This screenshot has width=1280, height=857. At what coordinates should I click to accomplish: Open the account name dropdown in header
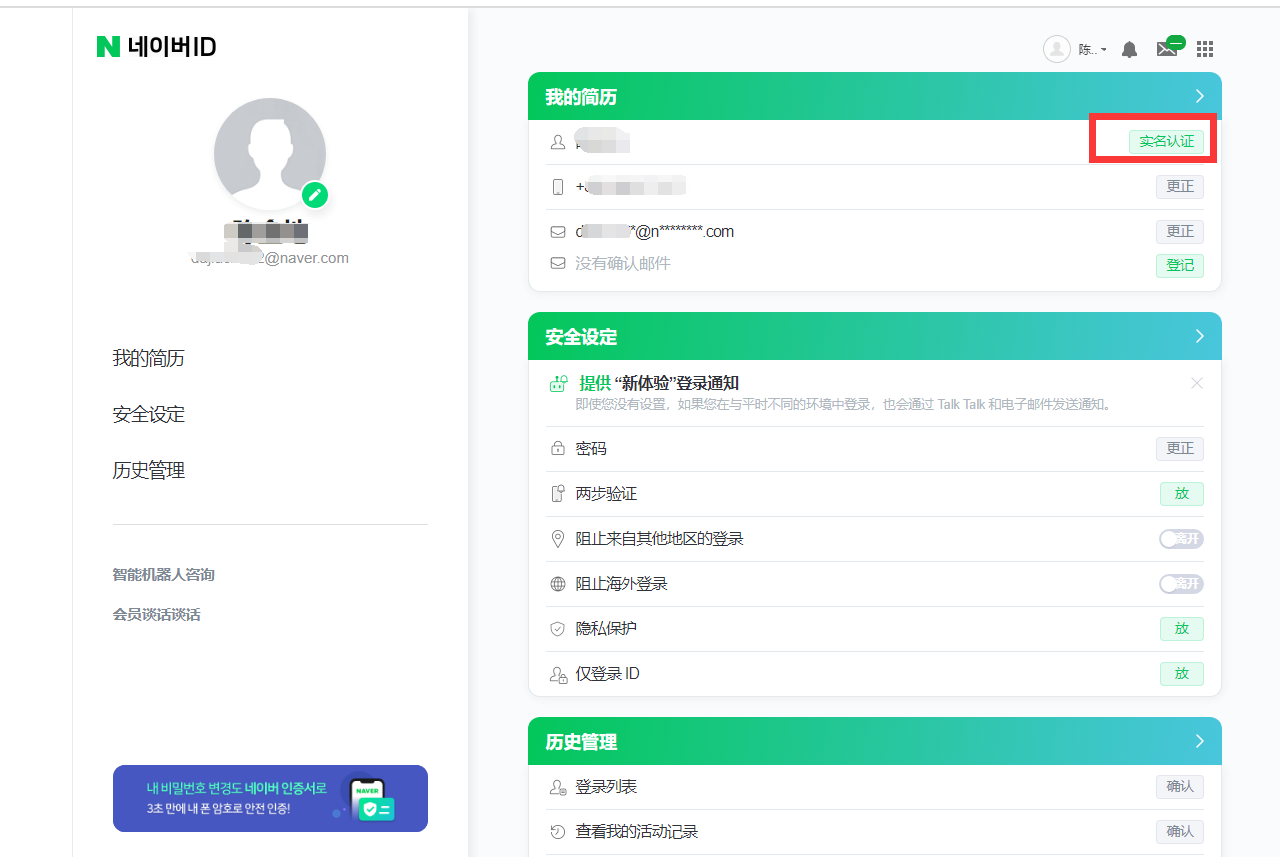point(1092,49)
